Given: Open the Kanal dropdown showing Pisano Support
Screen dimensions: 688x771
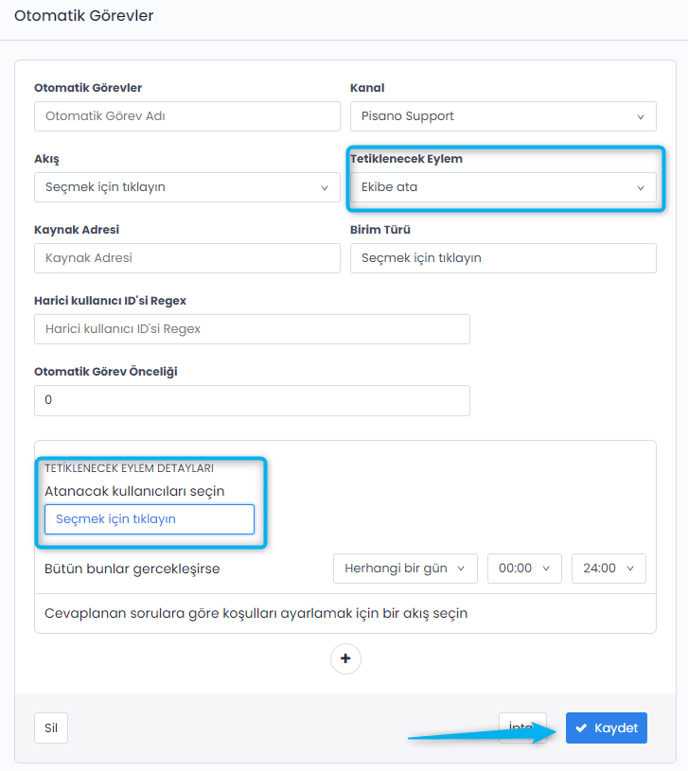Looking at the screenshot, I should tap(503, 116).
